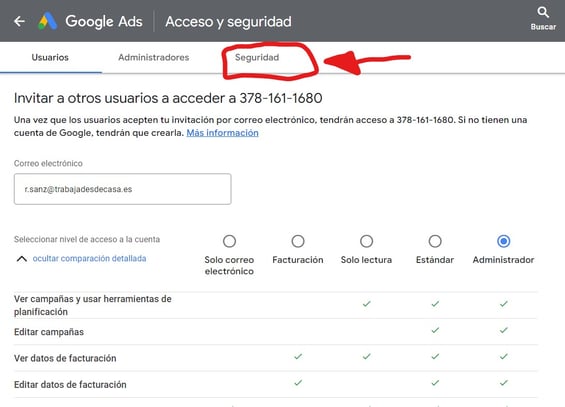This screenshot has height=407, width=565.
Task: Select the Estándar access level
Action: coord(435,241)
